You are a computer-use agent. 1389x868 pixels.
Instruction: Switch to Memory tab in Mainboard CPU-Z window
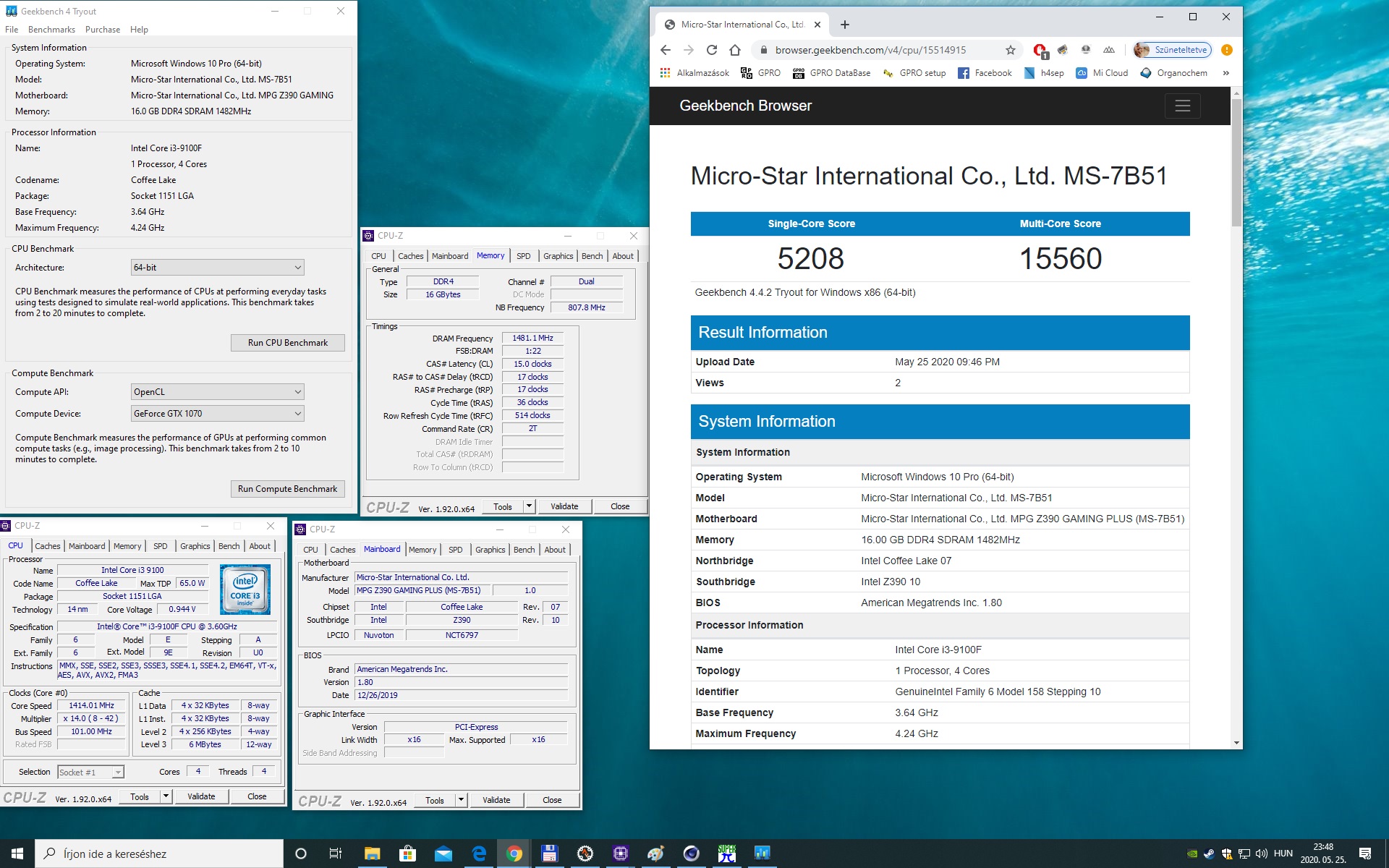422,550
